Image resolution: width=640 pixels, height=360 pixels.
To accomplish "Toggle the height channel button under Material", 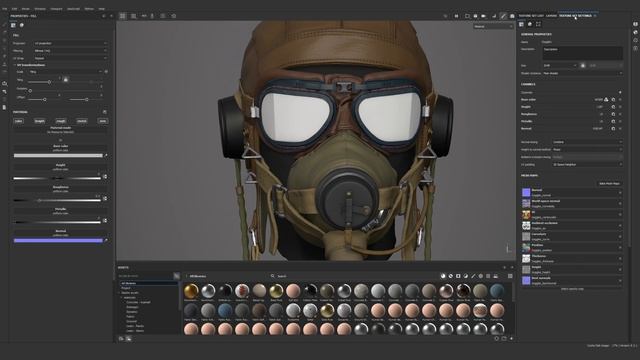I will click(x=40, y=121).
